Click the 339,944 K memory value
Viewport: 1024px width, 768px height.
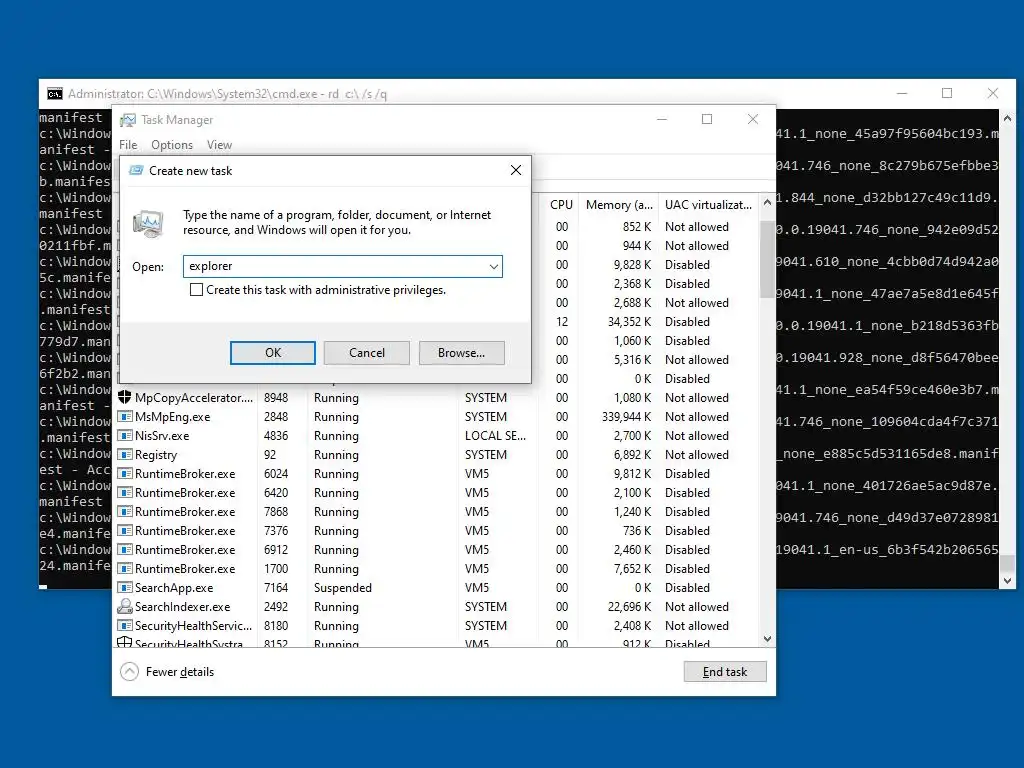(626, 416)
